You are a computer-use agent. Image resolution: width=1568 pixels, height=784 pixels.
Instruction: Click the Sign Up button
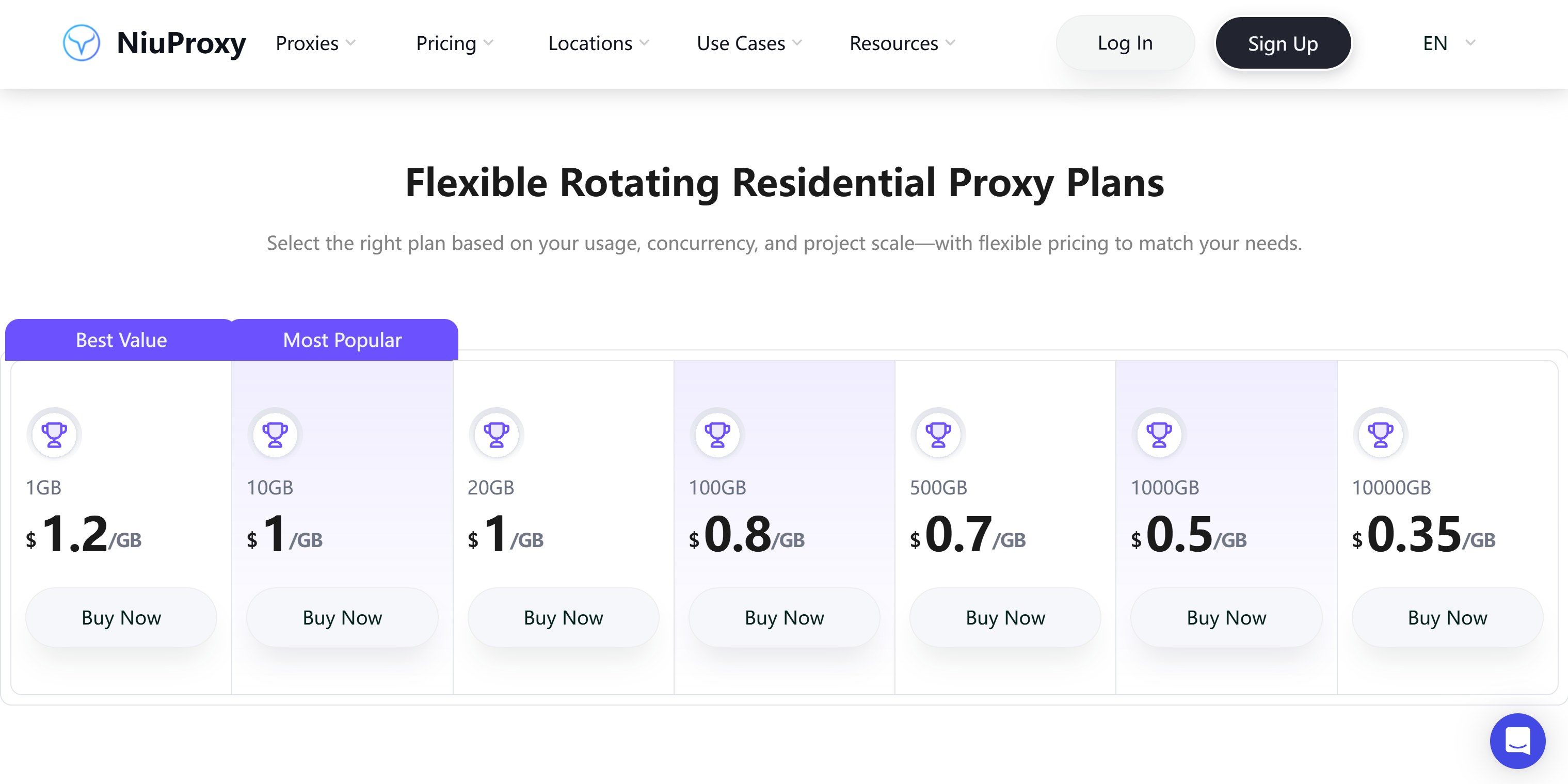click(1283, 43)
